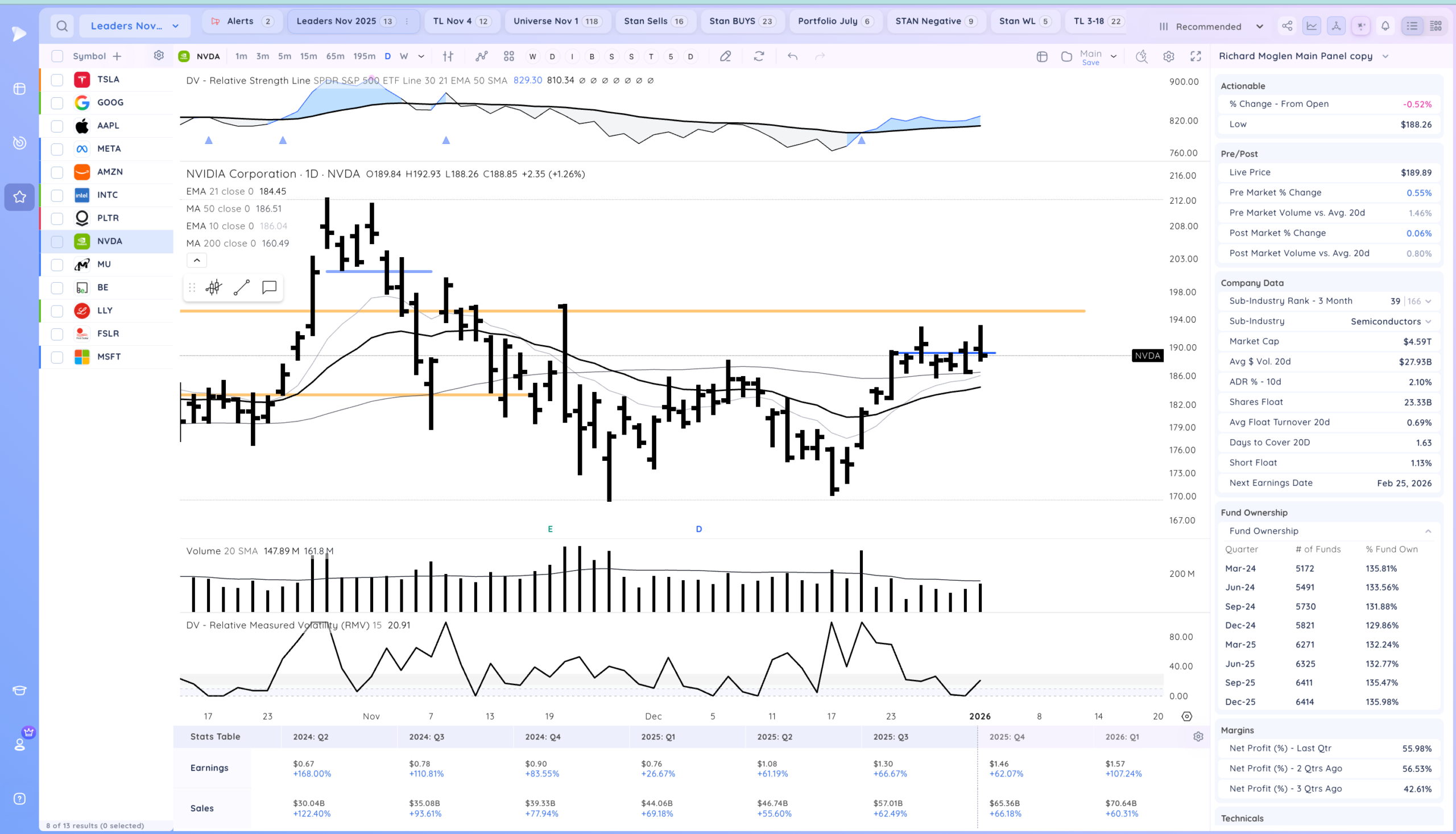Open the chart fullscreen icon
This screenshot has width=1456, height=834.
click(x=1196, y=56)
